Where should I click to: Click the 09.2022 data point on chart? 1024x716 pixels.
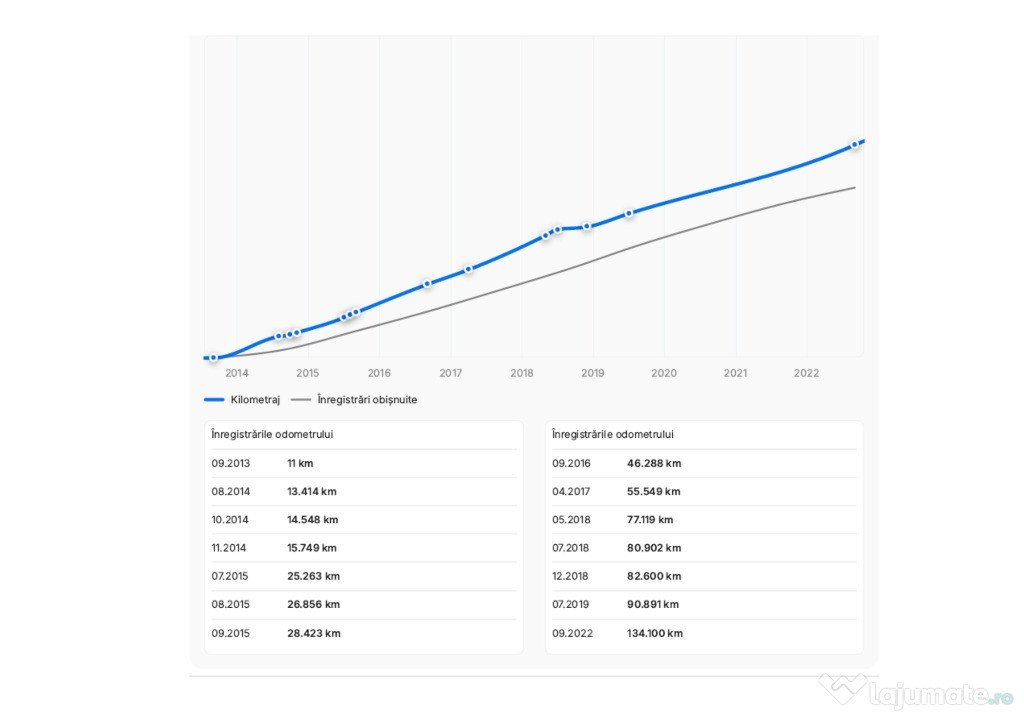[855, 144]
